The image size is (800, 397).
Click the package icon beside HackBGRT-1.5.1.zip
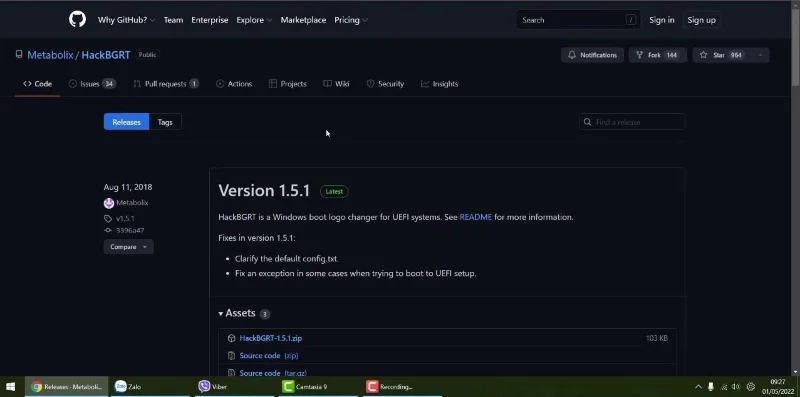[x=231, y=338]
